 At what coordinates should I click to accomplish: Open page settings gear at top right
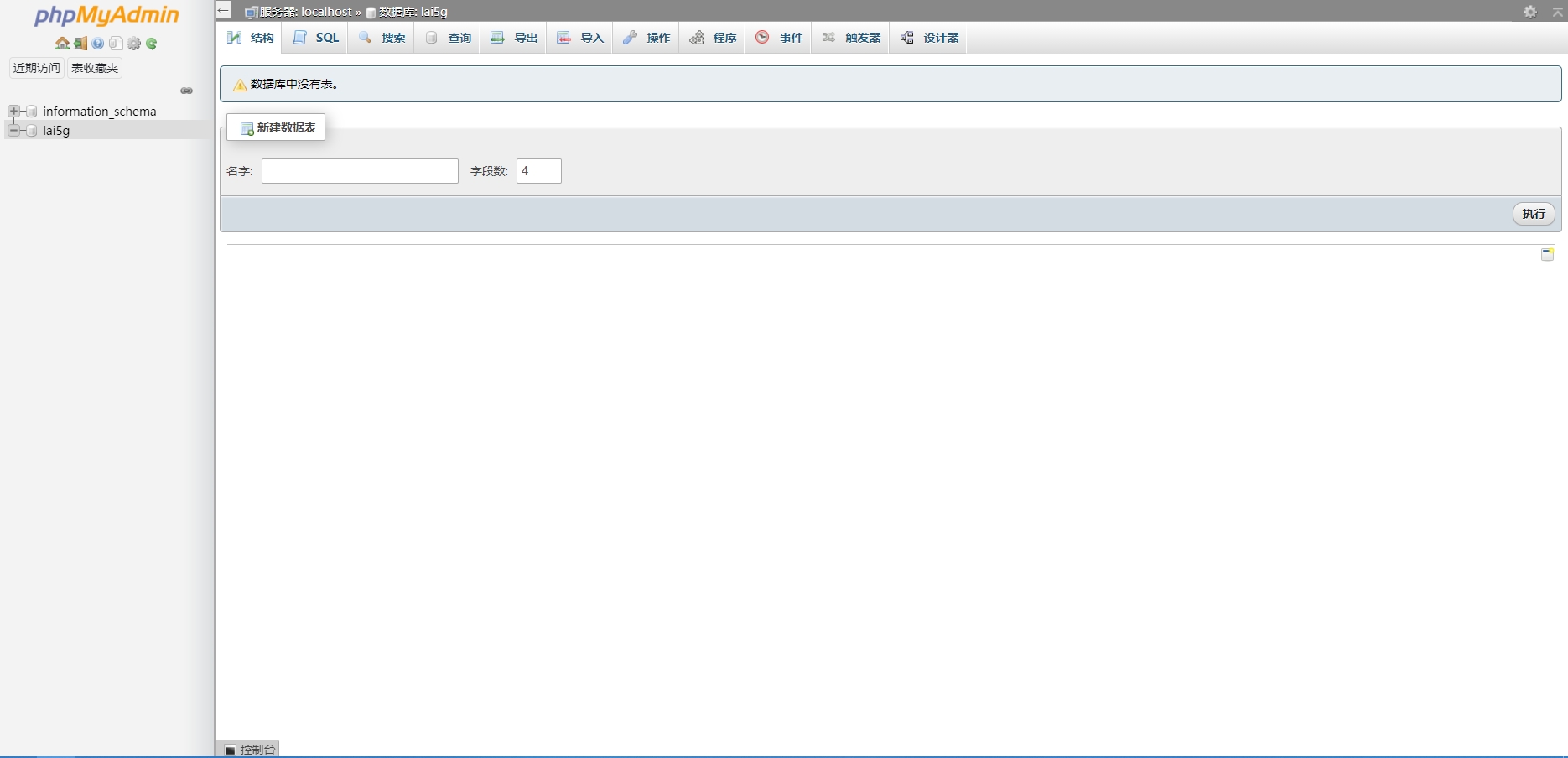1530,12
